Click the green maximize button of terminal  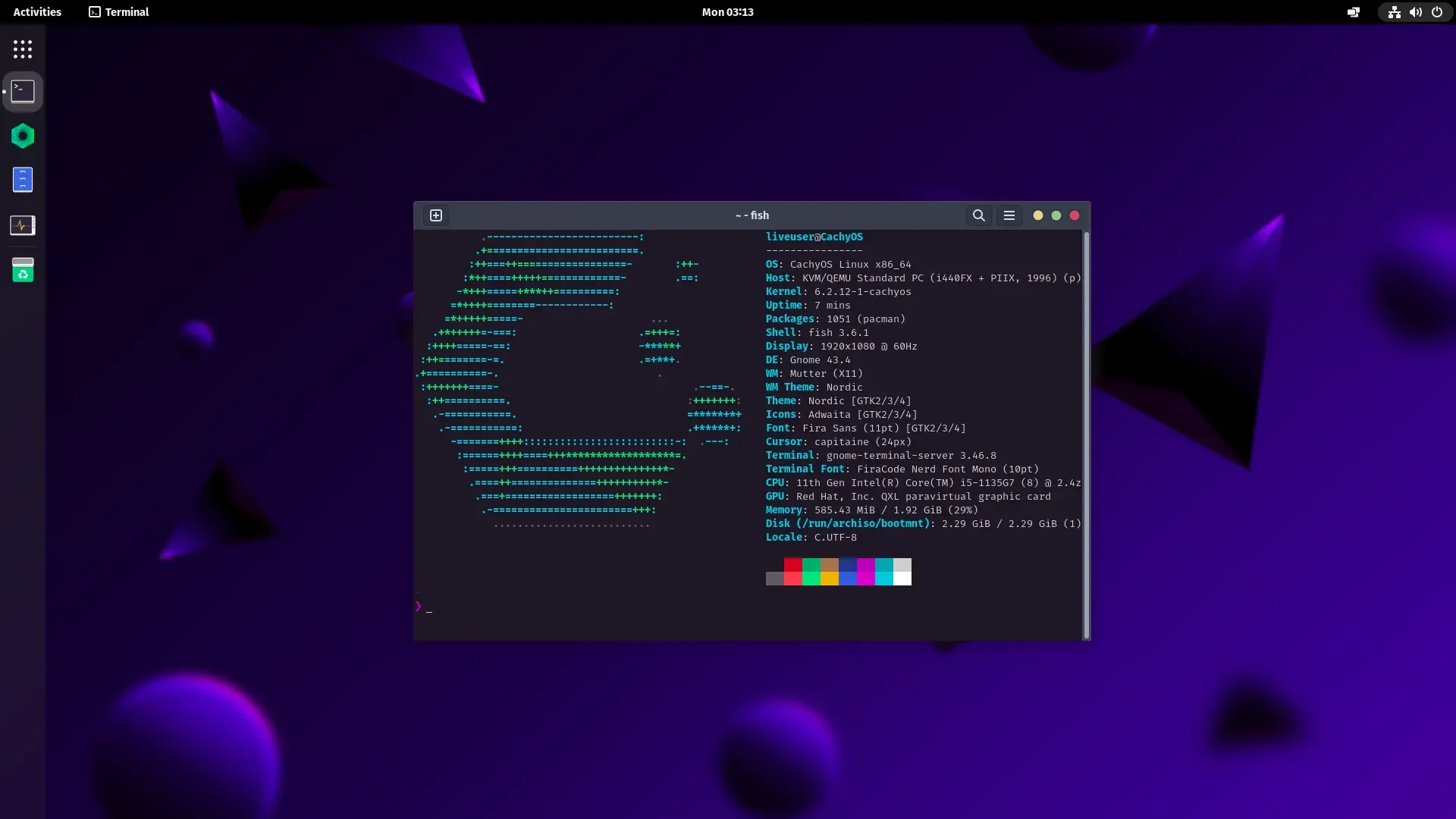point(1056,215)
